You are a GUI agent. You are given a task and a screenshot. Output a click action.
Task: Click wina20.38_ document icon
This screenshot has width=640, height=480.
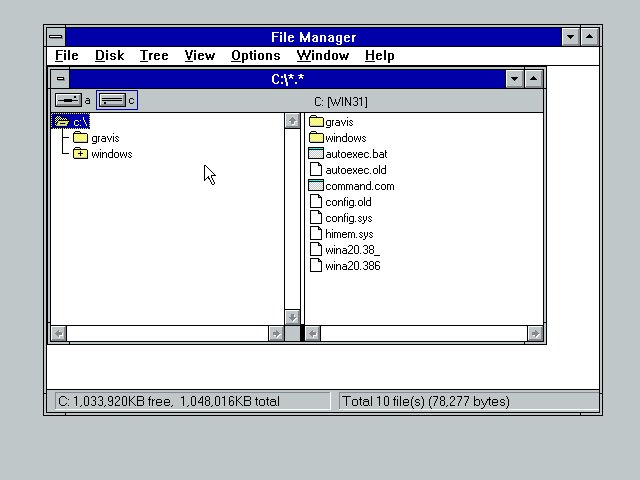[316, 249]
